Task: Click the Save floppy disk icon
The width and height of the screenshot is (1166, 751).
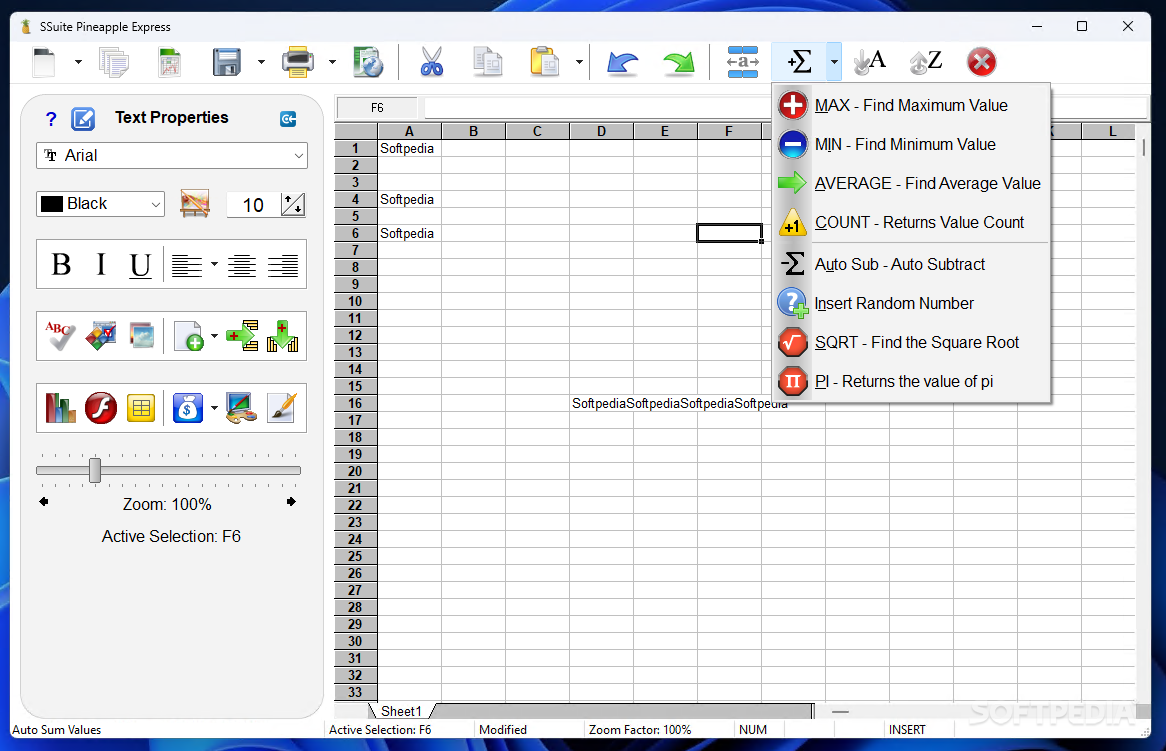Action: point(227,62)
